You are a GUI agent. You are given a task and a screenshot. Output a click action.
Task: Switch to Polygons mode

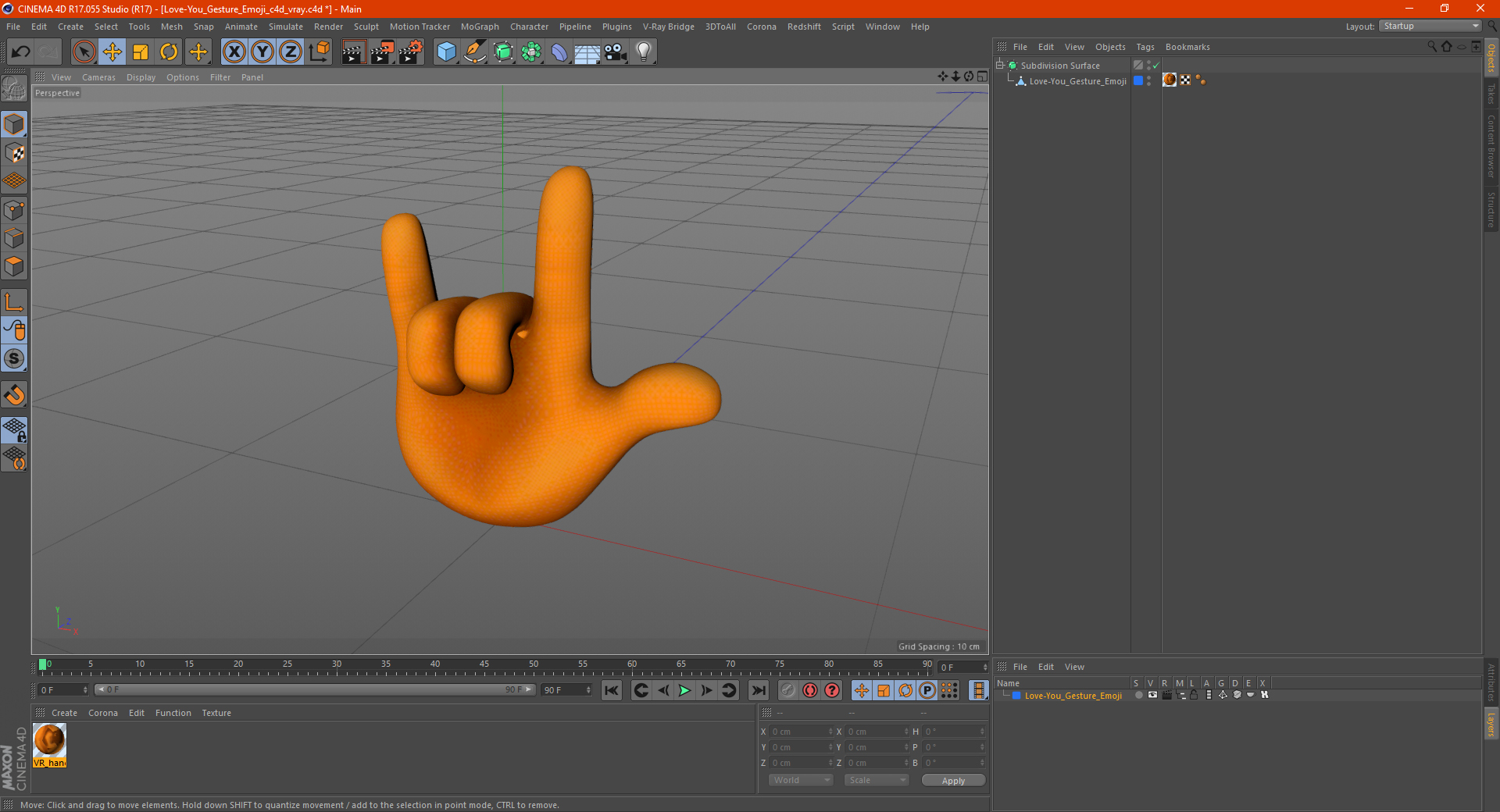tap(14, 266)
